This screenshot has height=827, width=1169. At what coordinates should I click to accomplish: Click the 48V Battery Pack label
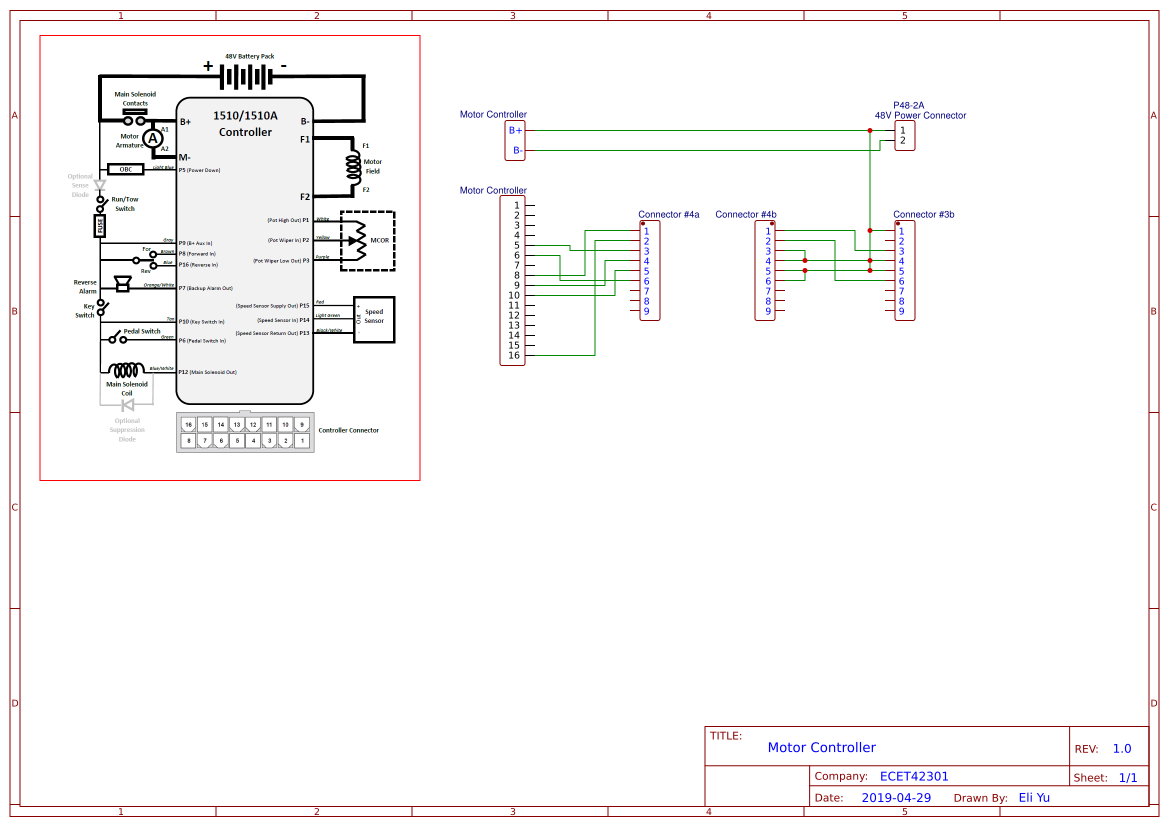(x=250, y=56)
